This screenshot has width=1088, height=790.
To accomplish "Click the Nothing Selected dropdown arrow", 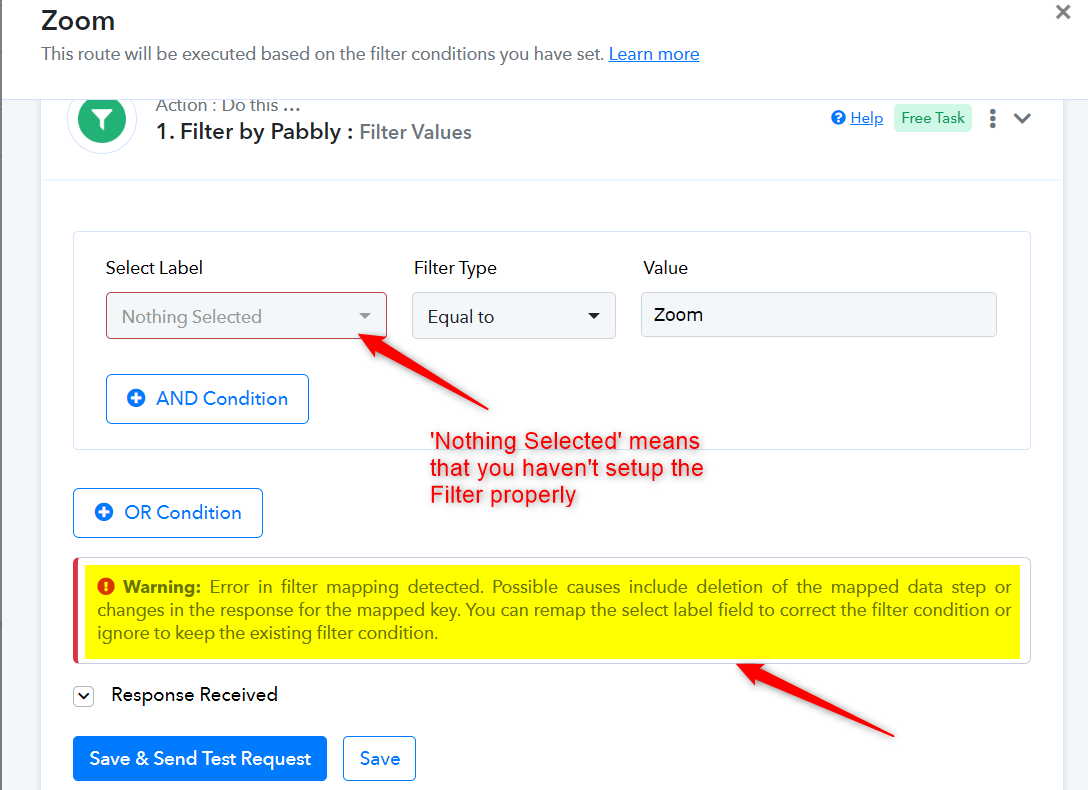I will (365, 316).
